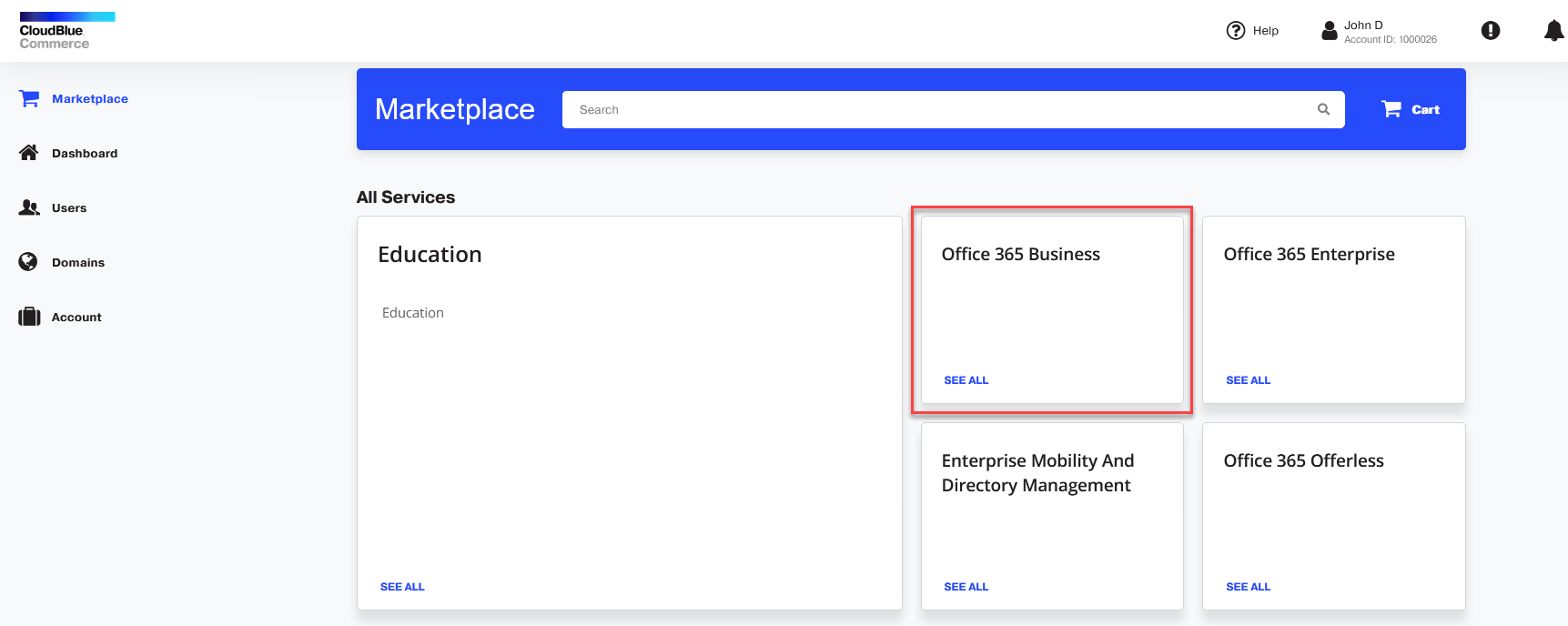Screen dimensions: 1568x626
Task: Open the alert exclamation icon
Action: 1491,30
